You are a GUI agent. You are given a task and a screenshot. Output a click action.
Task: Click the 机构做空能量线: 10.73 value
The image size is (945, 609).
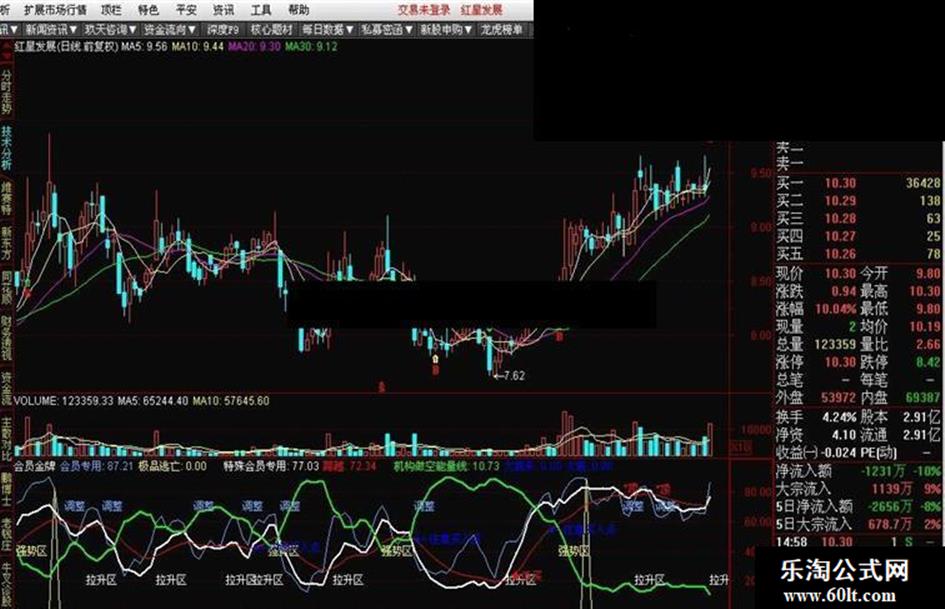tap(447, 466)
